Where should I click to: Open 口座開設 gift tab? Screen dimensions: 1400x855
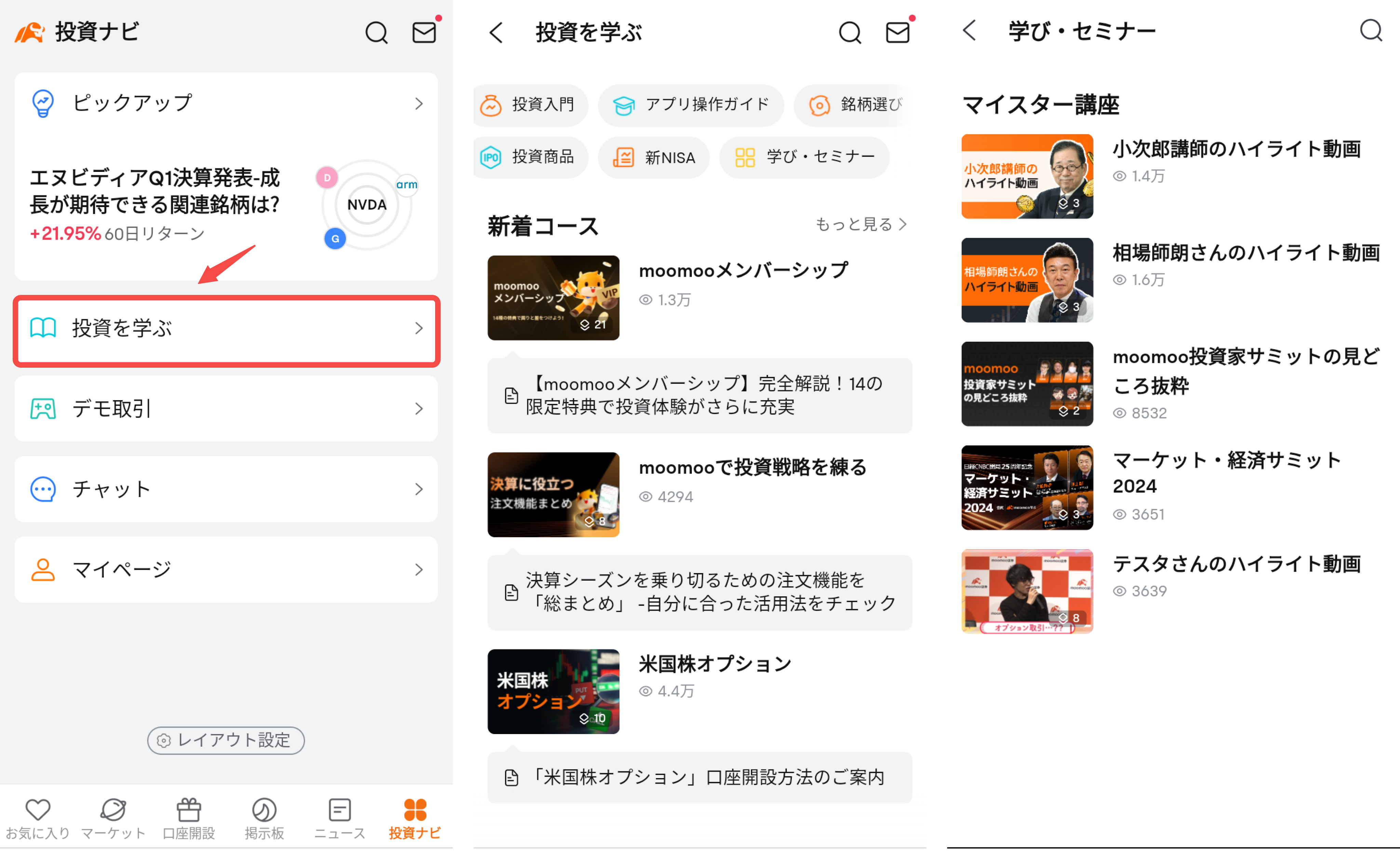pyautogui.click(x=189, y=819)
